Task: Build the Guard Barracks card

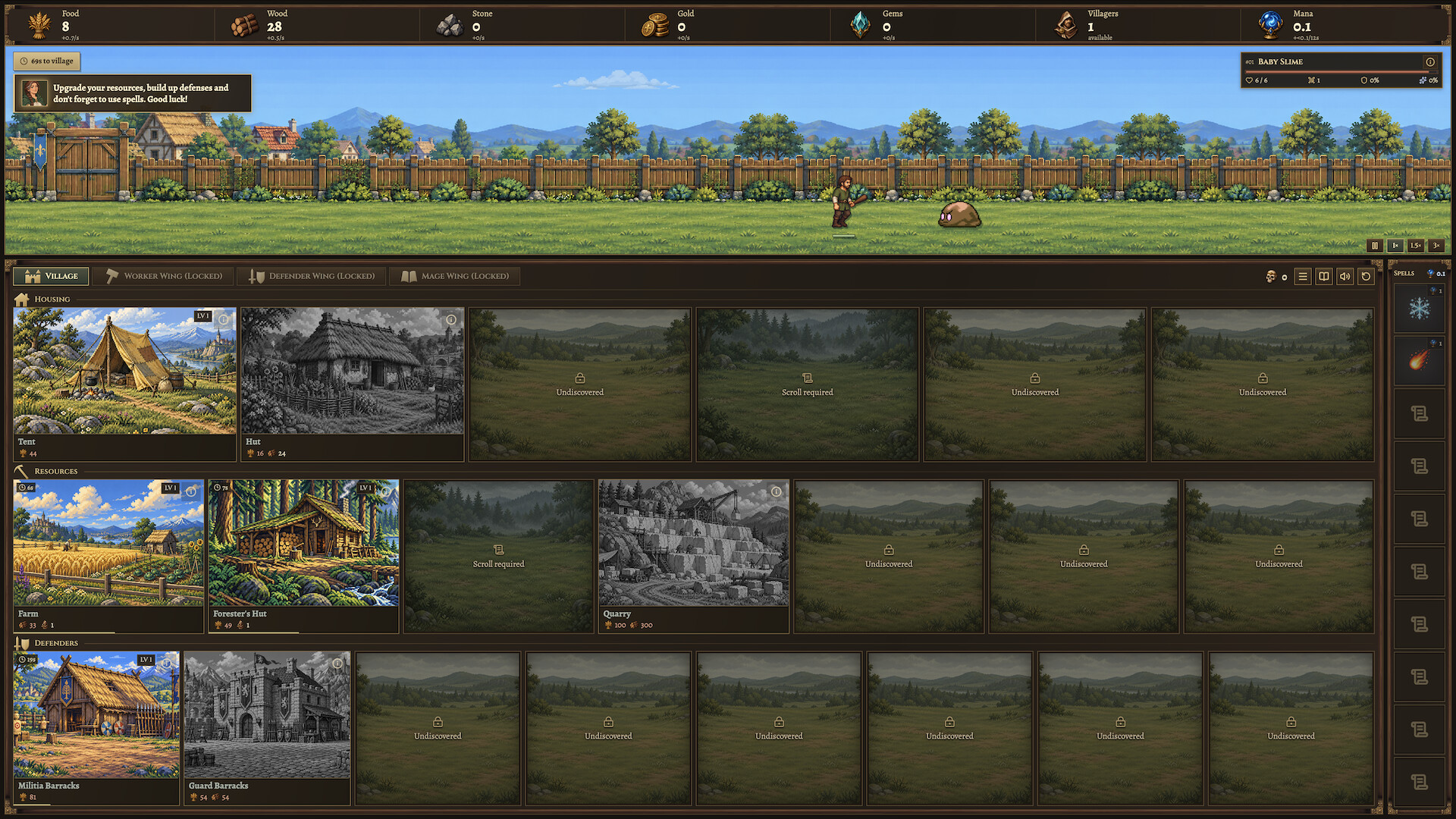Action: (x=267, y=728)
